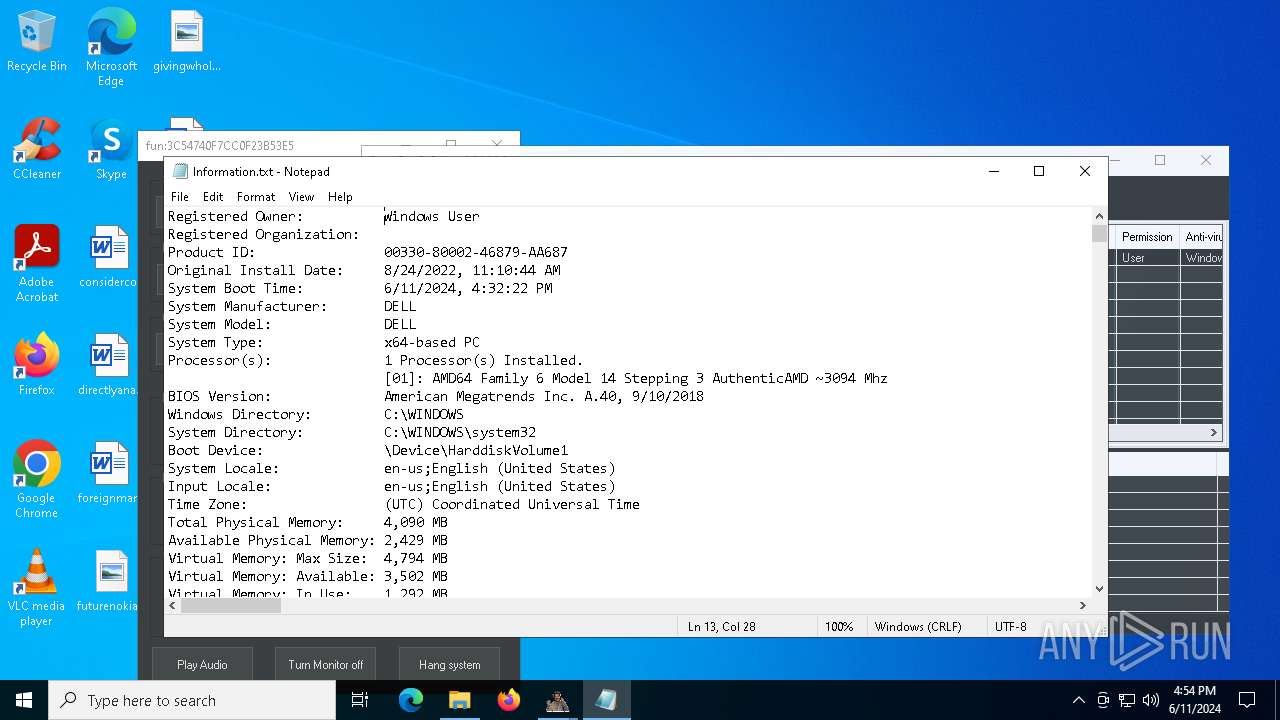Click the Notepad vertical scrollbar thumb

[1100, 234]
